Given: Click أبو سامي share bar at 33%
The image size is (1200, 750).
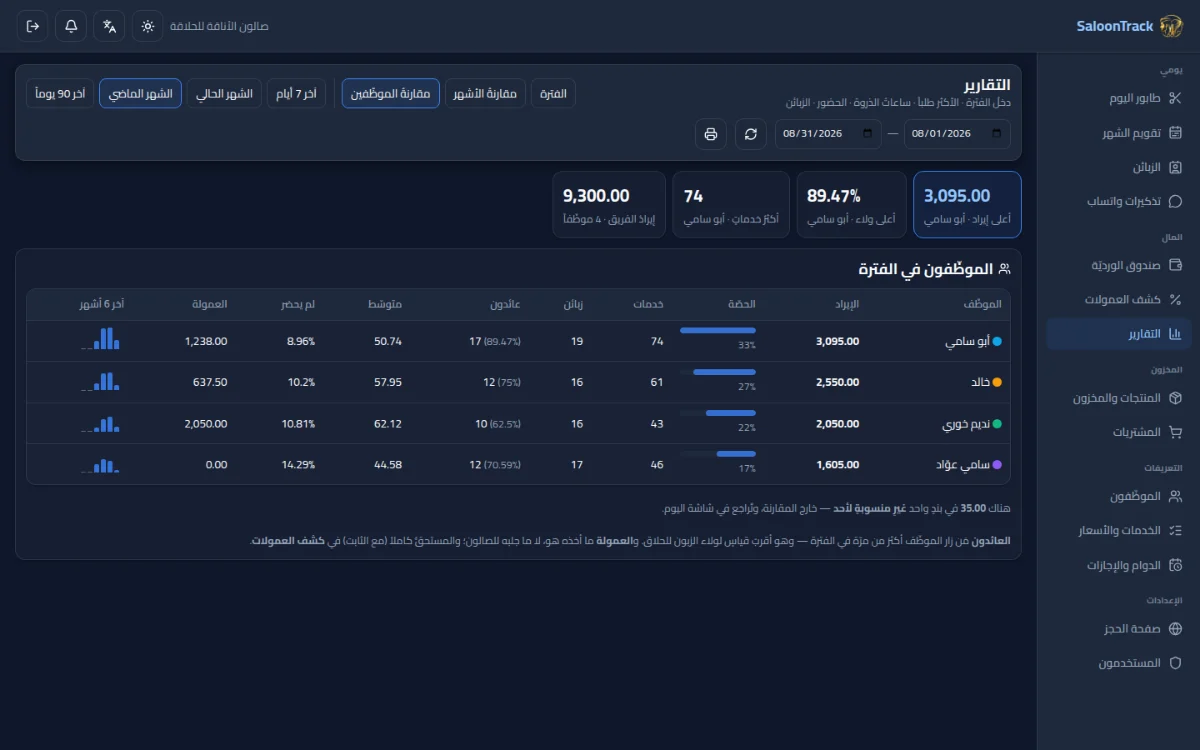Looking at the screenshot, I should 718,330.
